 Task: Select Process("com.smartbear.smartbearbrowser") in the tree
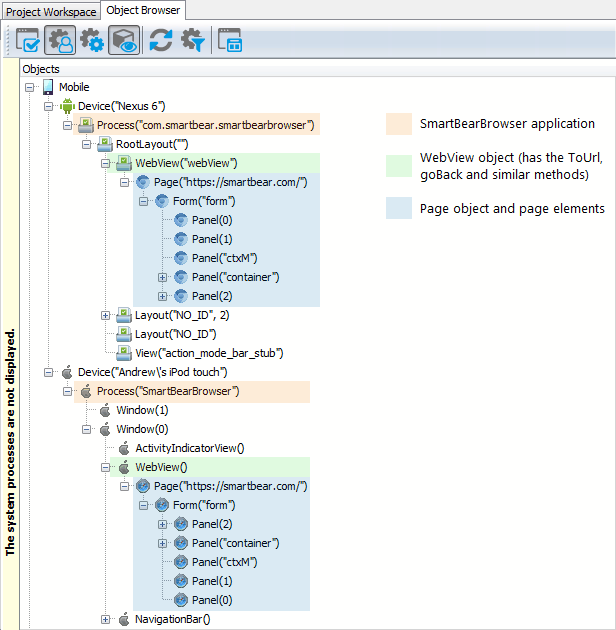point(205,125)
